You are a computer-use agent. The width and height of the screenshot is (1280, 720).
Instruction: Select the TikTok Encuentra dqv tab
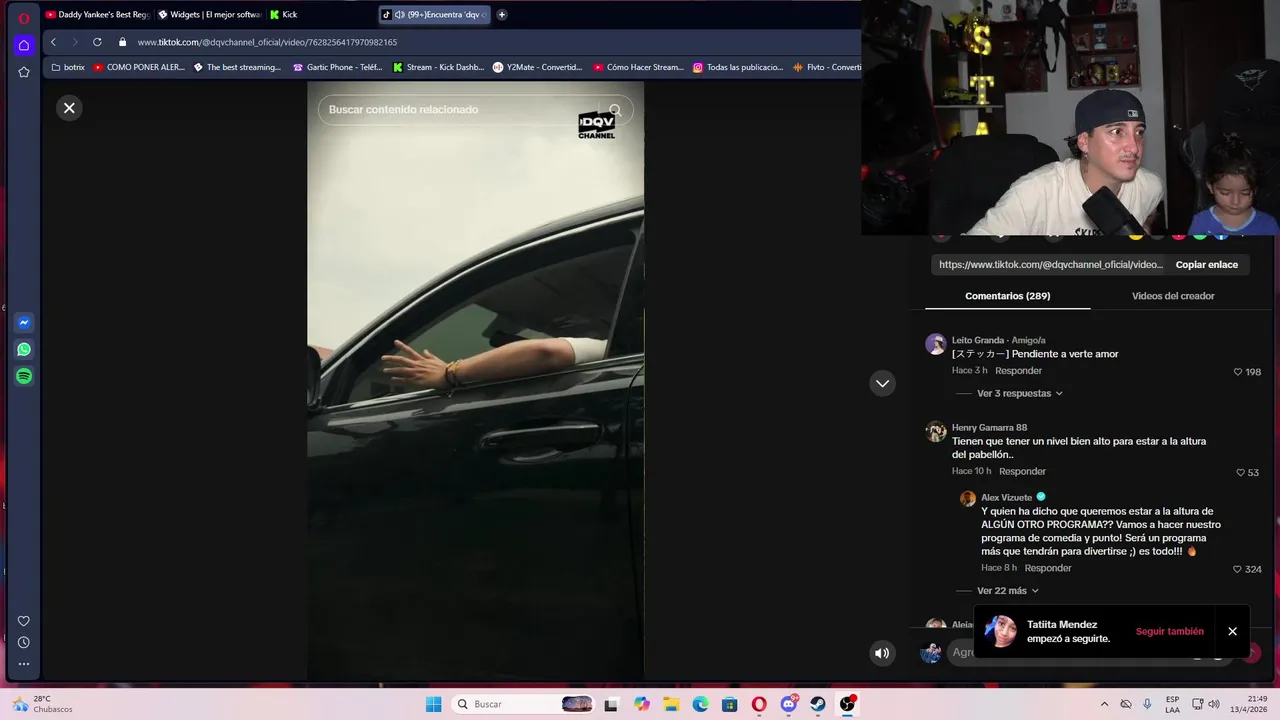coord(435,15)
